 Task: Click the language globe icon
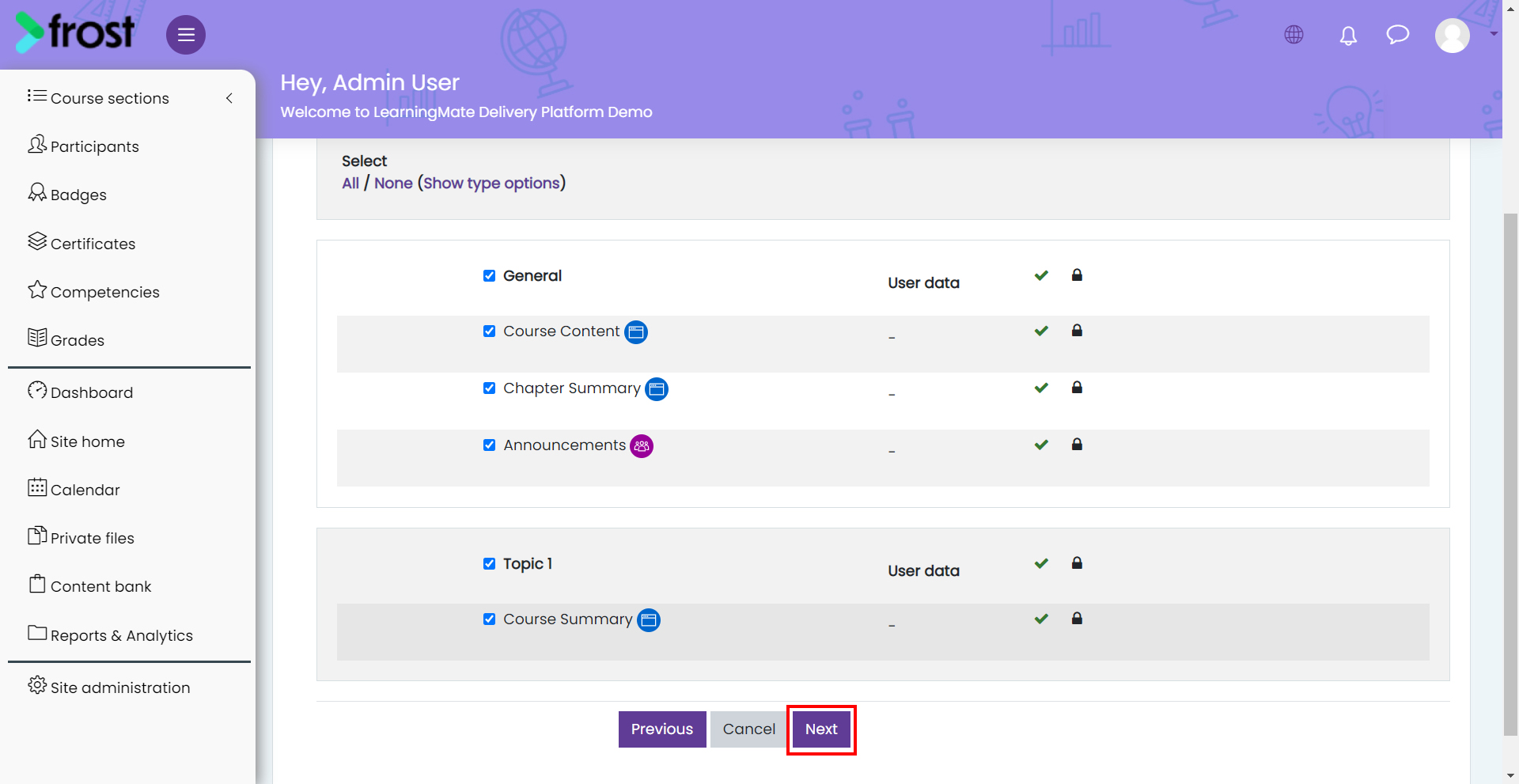1294,35
